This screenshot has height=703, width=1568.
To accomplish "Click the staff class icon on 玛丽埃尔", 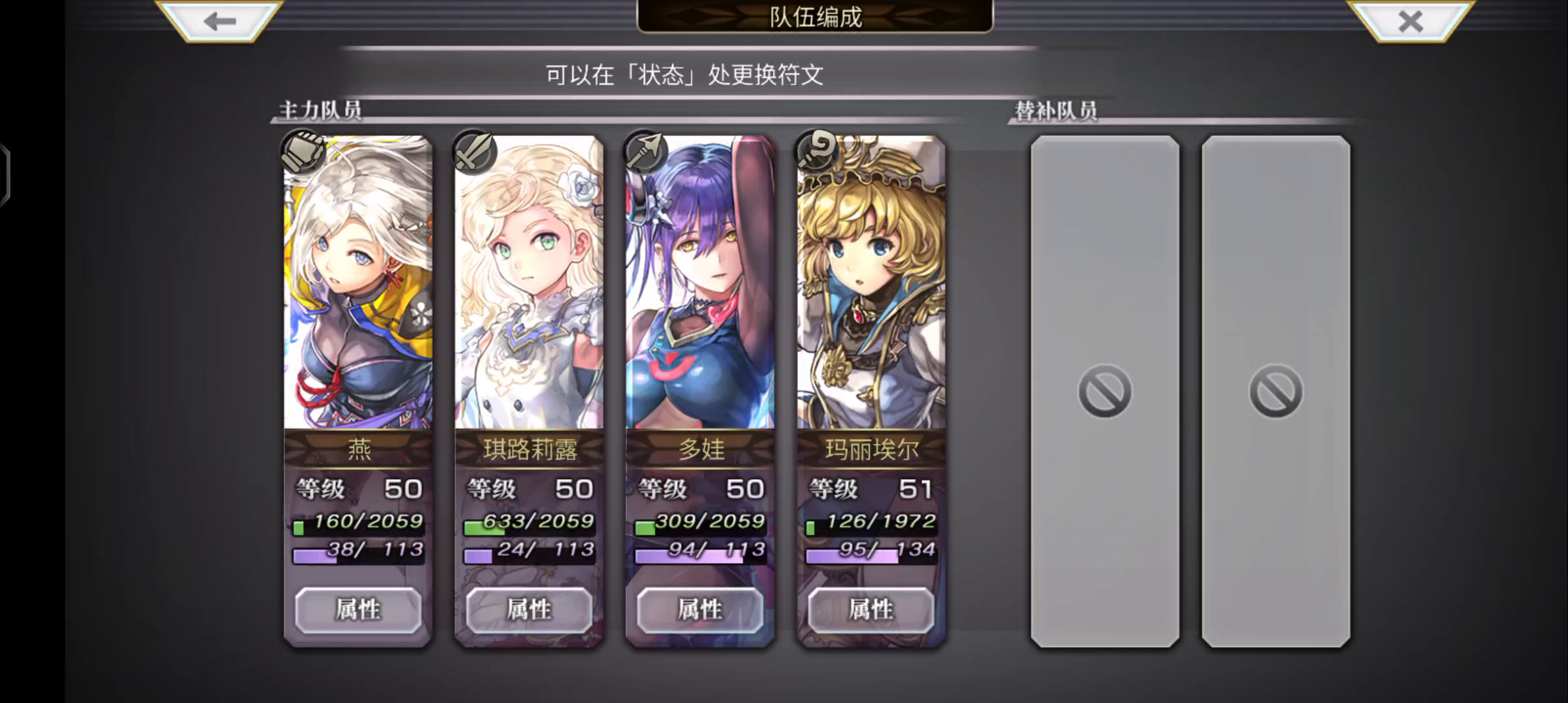I will [817, 152].
